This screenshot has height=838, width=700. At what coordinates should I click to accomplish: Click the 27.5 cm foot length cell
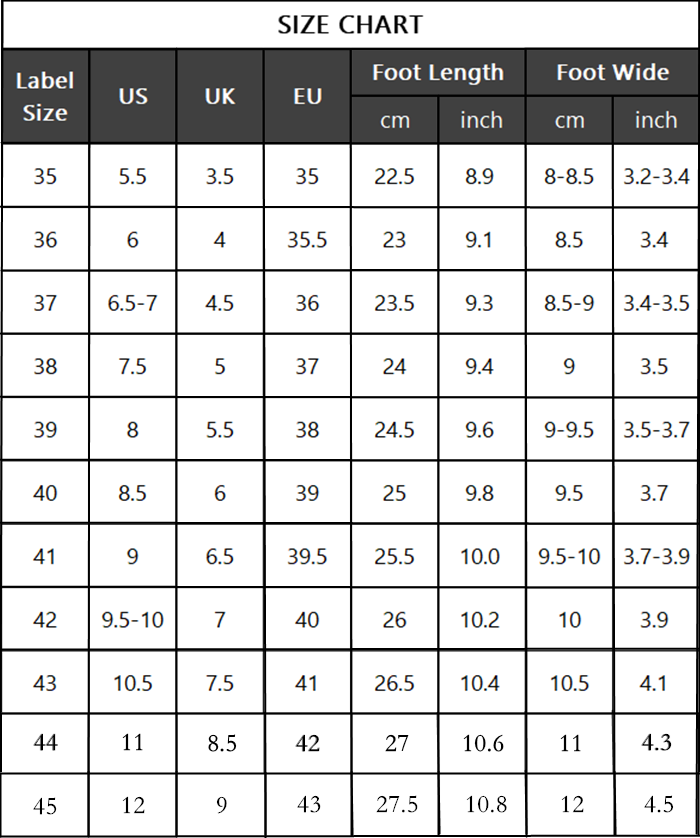pyautogui.click(x=395, y=805)
